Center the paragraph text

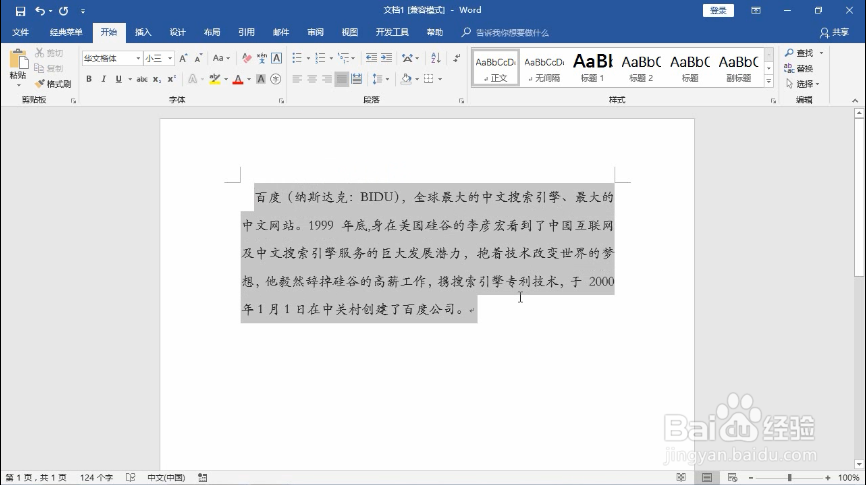(312, 79)
